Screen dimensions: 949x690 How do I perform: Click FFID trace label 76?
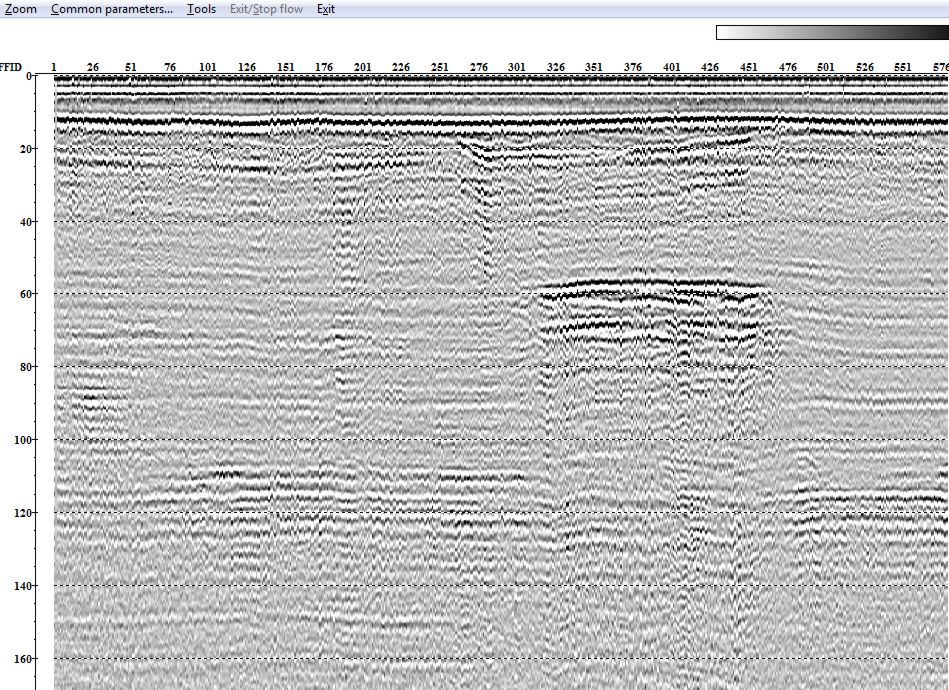tap(170, 67)
